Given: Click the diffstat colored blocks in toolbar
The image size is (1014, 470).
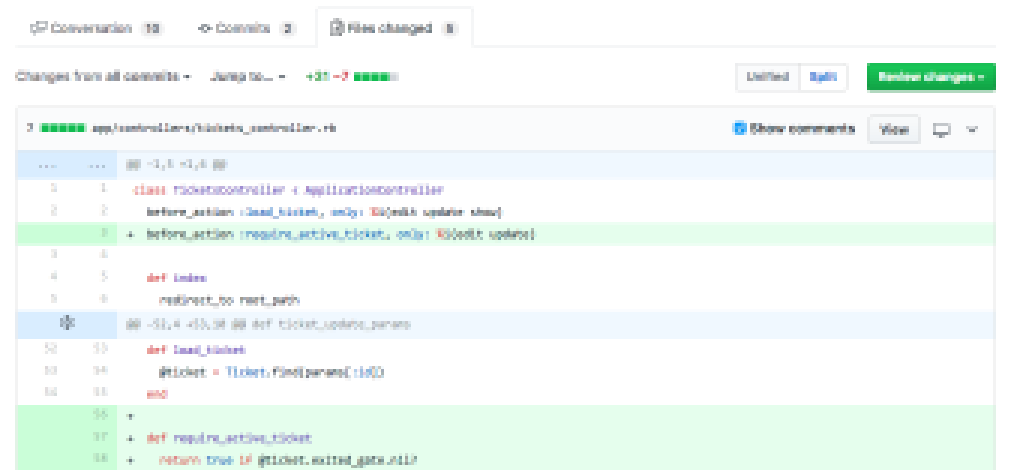Looking at the screenshot, I should (376, 77).
